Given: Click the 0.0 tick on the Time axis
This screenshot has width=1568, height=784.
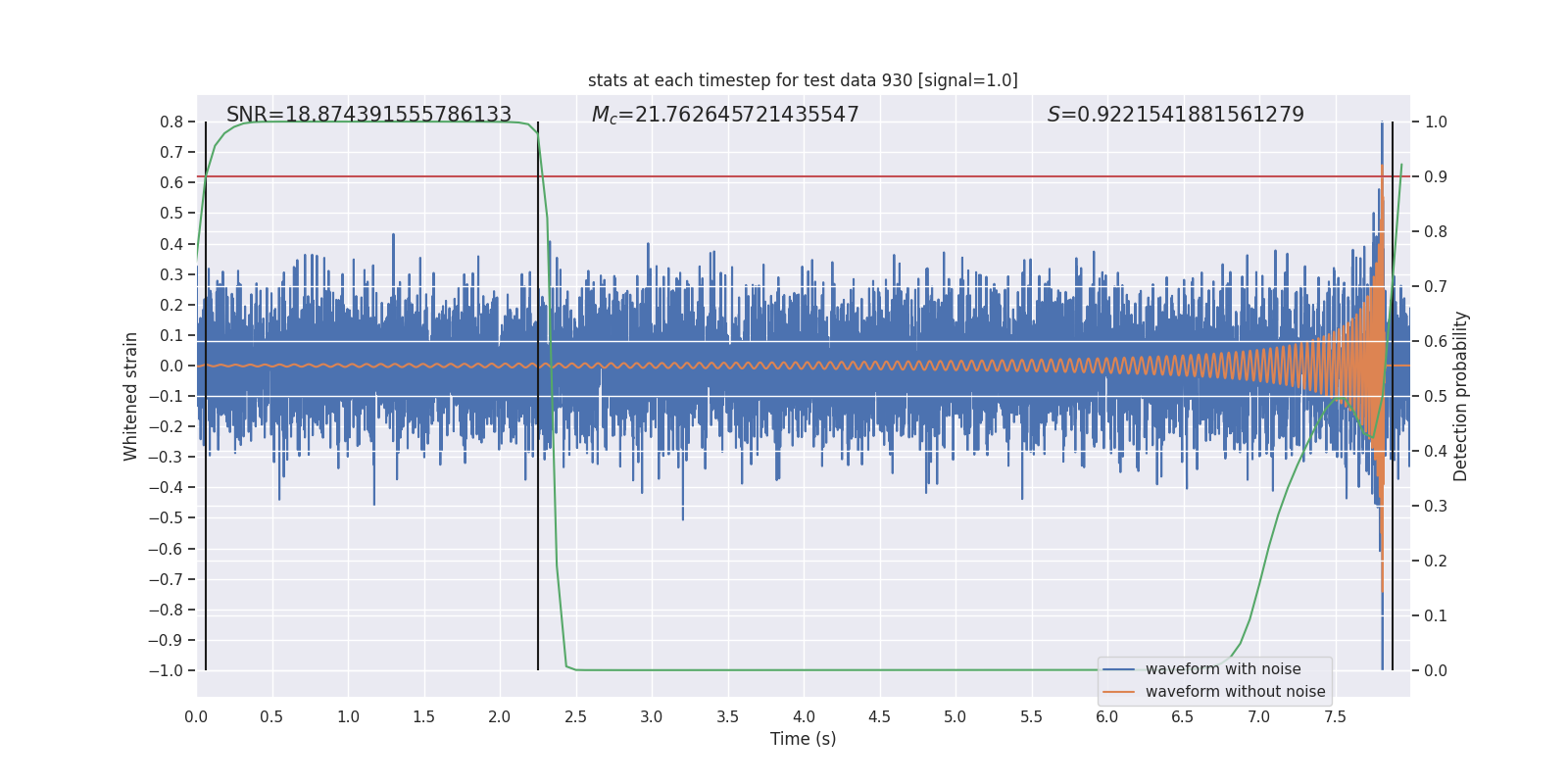Looking at the screenshot, I should [197, 716].
